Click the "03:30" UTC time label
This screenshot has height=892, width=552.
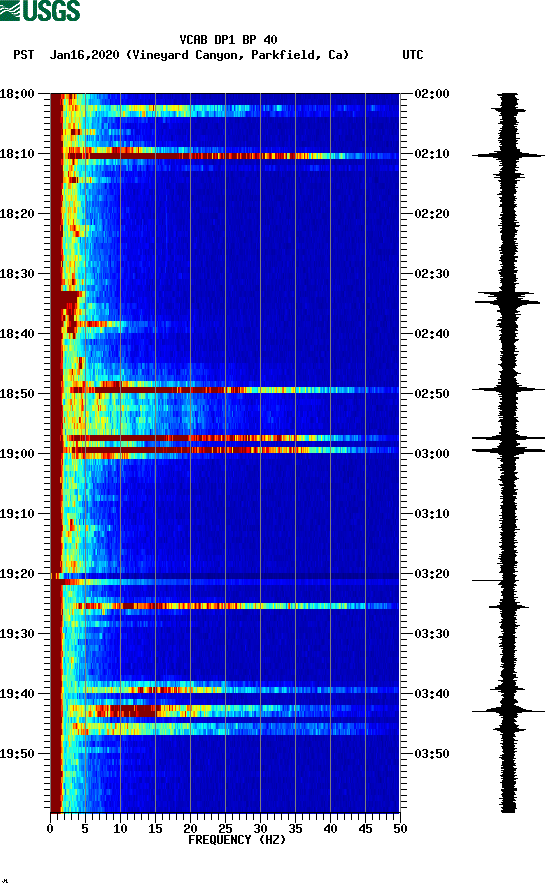(x=432, y=634)
